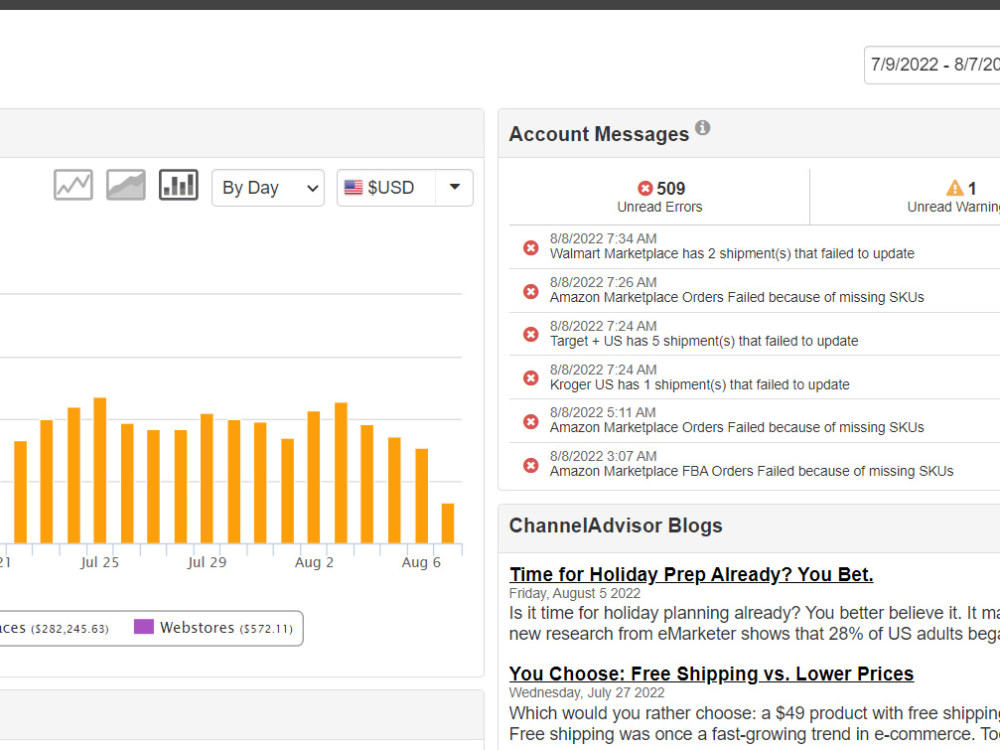Click the date range field showing 7/9/2022
1000x750 pixels.
pyautogui.click(x=935, y=64)
